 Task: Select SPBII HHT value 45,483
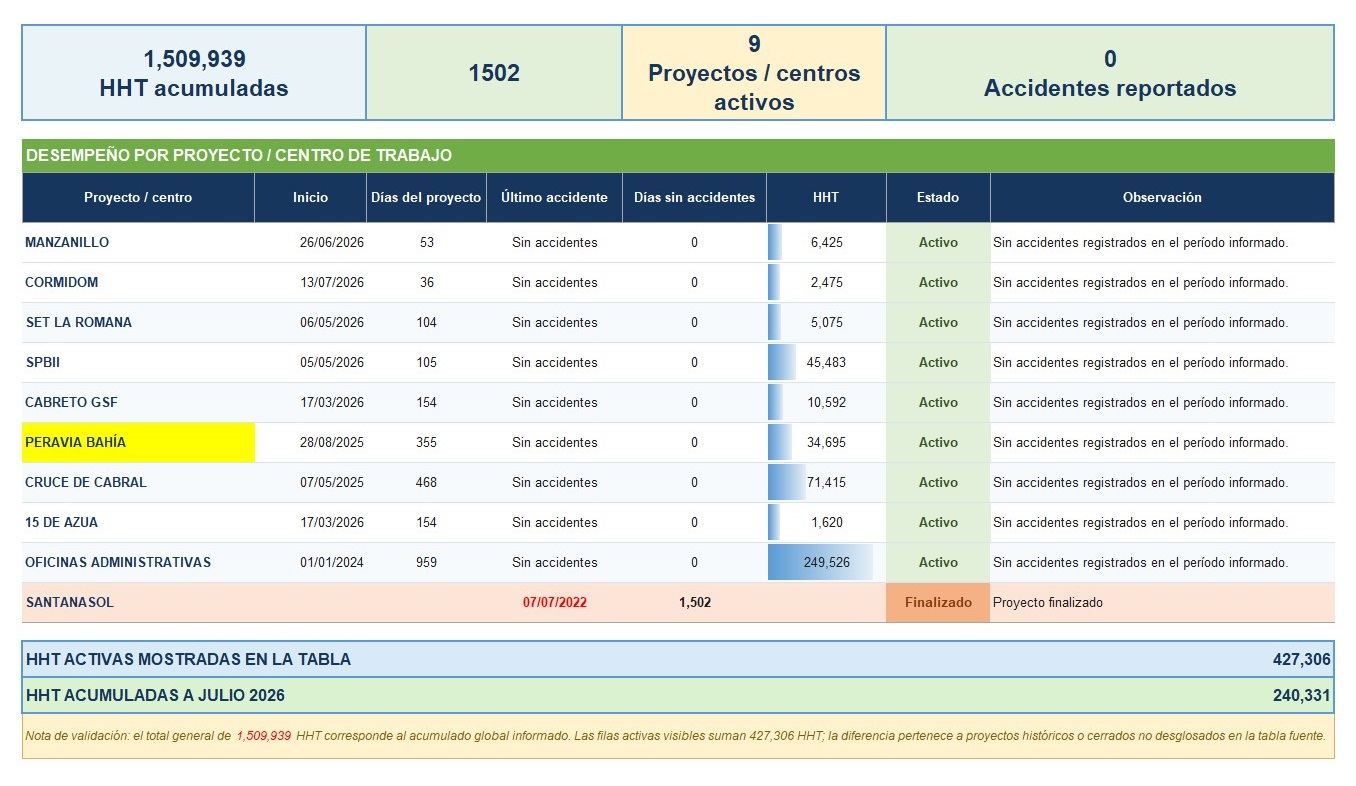826,362
